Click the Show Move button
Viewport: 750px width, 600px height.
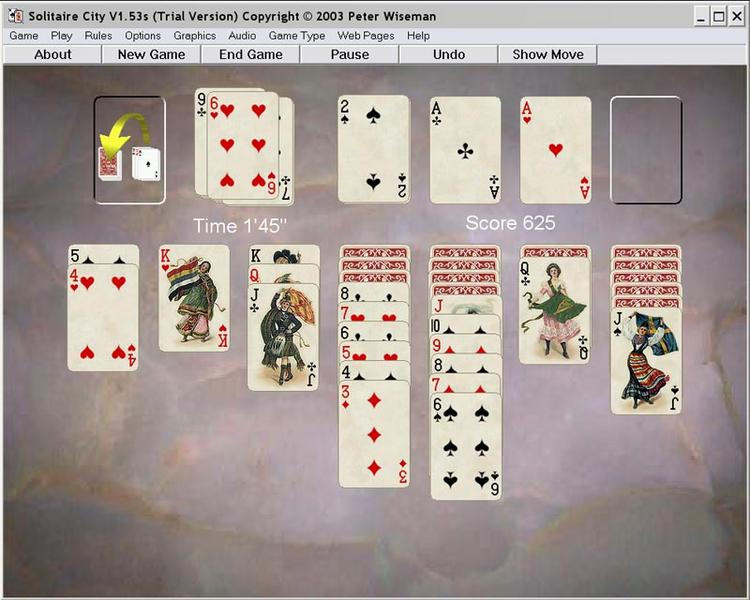click(548, 55)
